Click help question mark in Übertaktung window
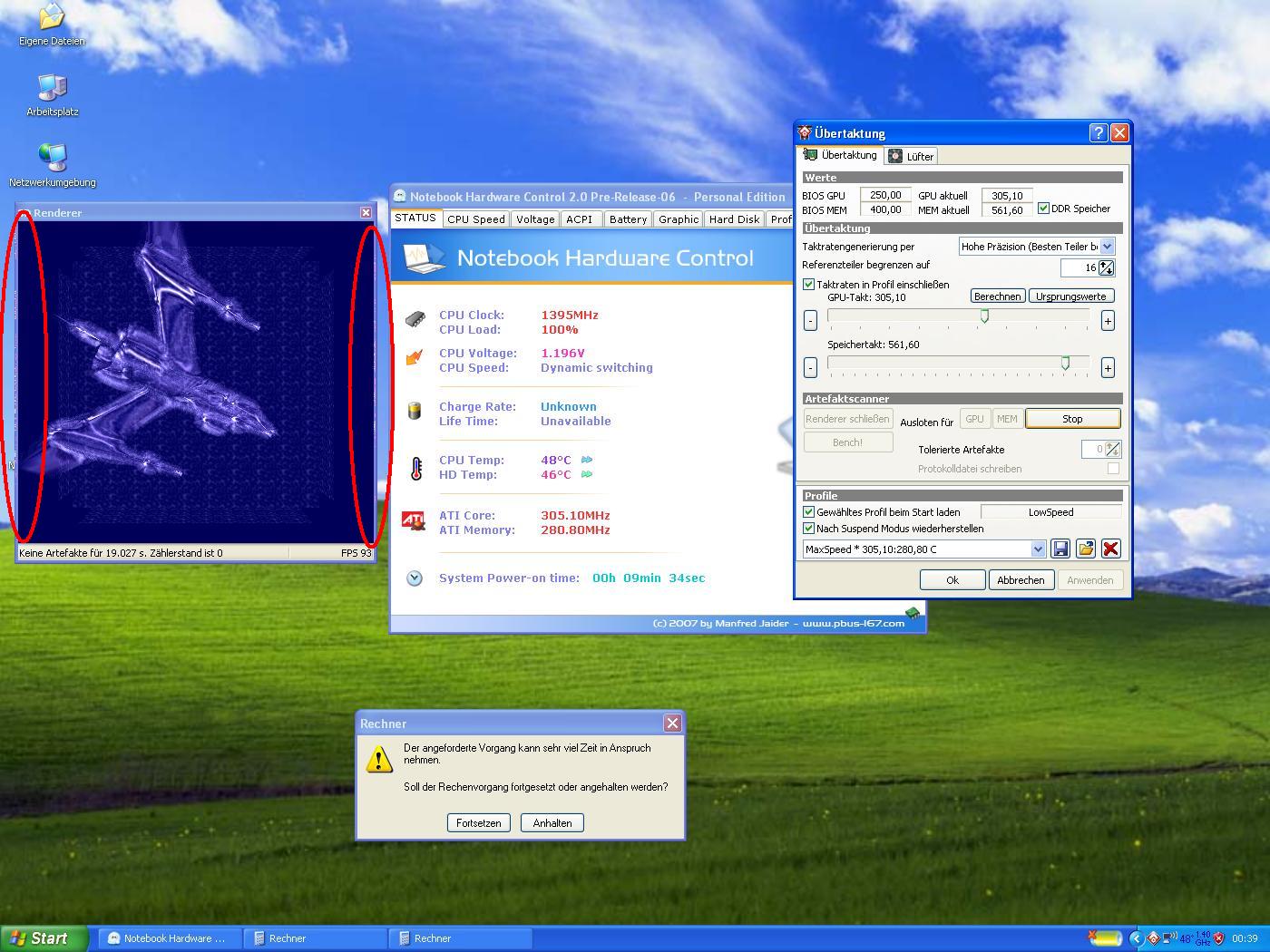Screen dimensions: 1270x952 [x=1098, y=133]
